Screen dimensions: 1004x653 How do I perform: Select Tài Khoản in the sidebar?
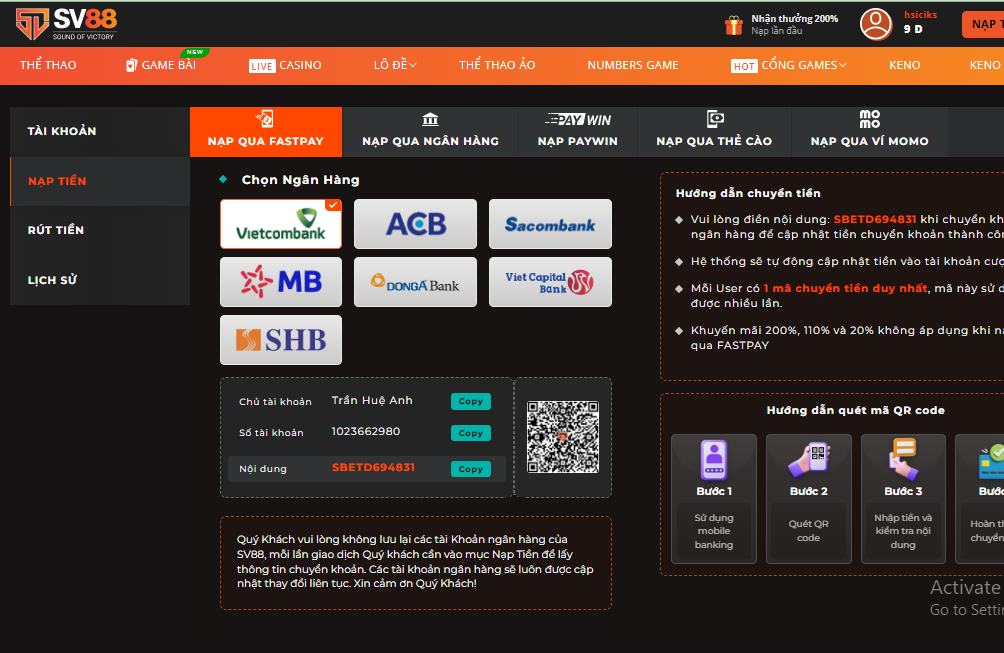click(100, 131)
